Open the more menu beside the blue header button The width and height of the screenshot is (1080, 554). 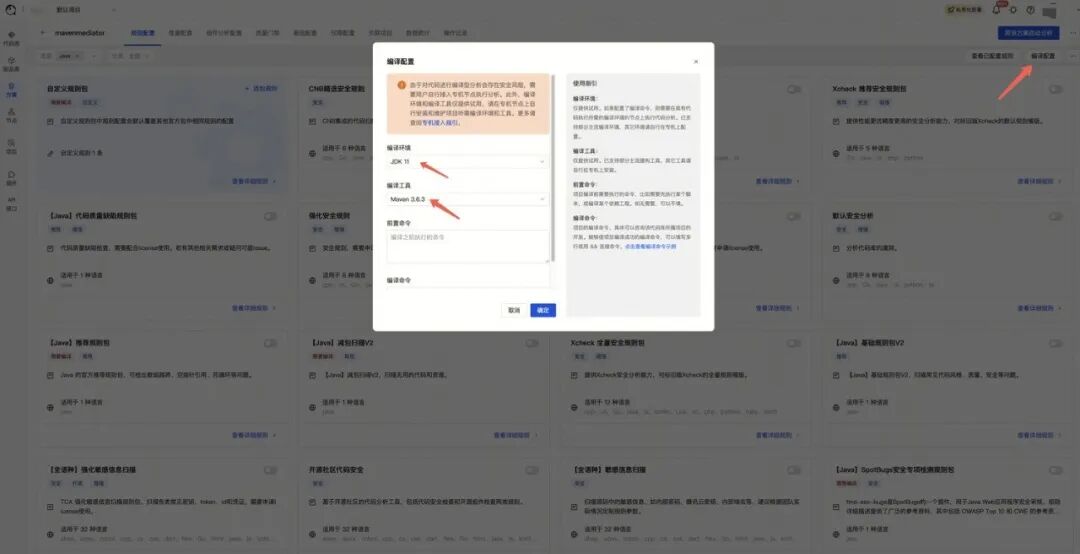click(1072, 33)
